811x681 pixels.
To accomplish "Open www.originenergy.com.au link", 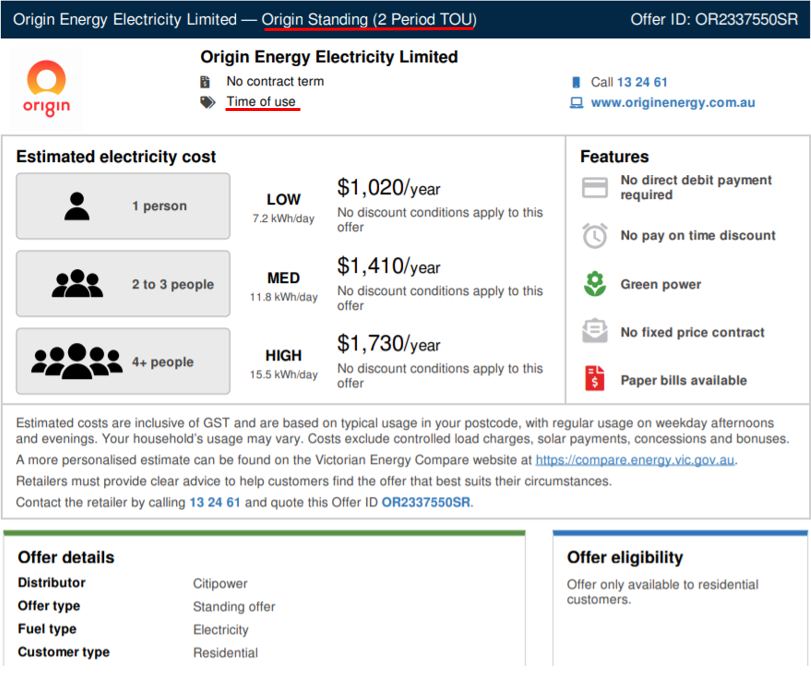I will pos(673,103).
